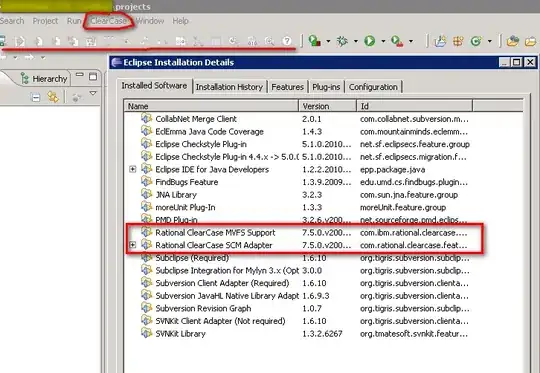
Task: Maximize the Hierarchy view panel
Action: pyautogui.click(x=93, y=77)
